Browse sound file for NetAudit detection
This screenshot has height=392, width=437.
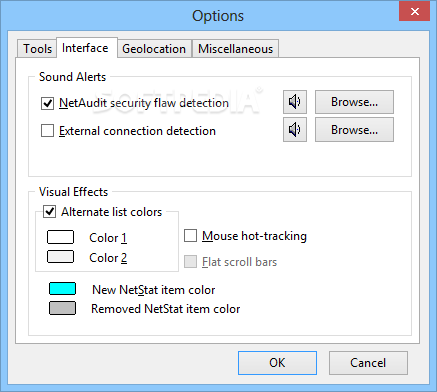tap(354, 102)
